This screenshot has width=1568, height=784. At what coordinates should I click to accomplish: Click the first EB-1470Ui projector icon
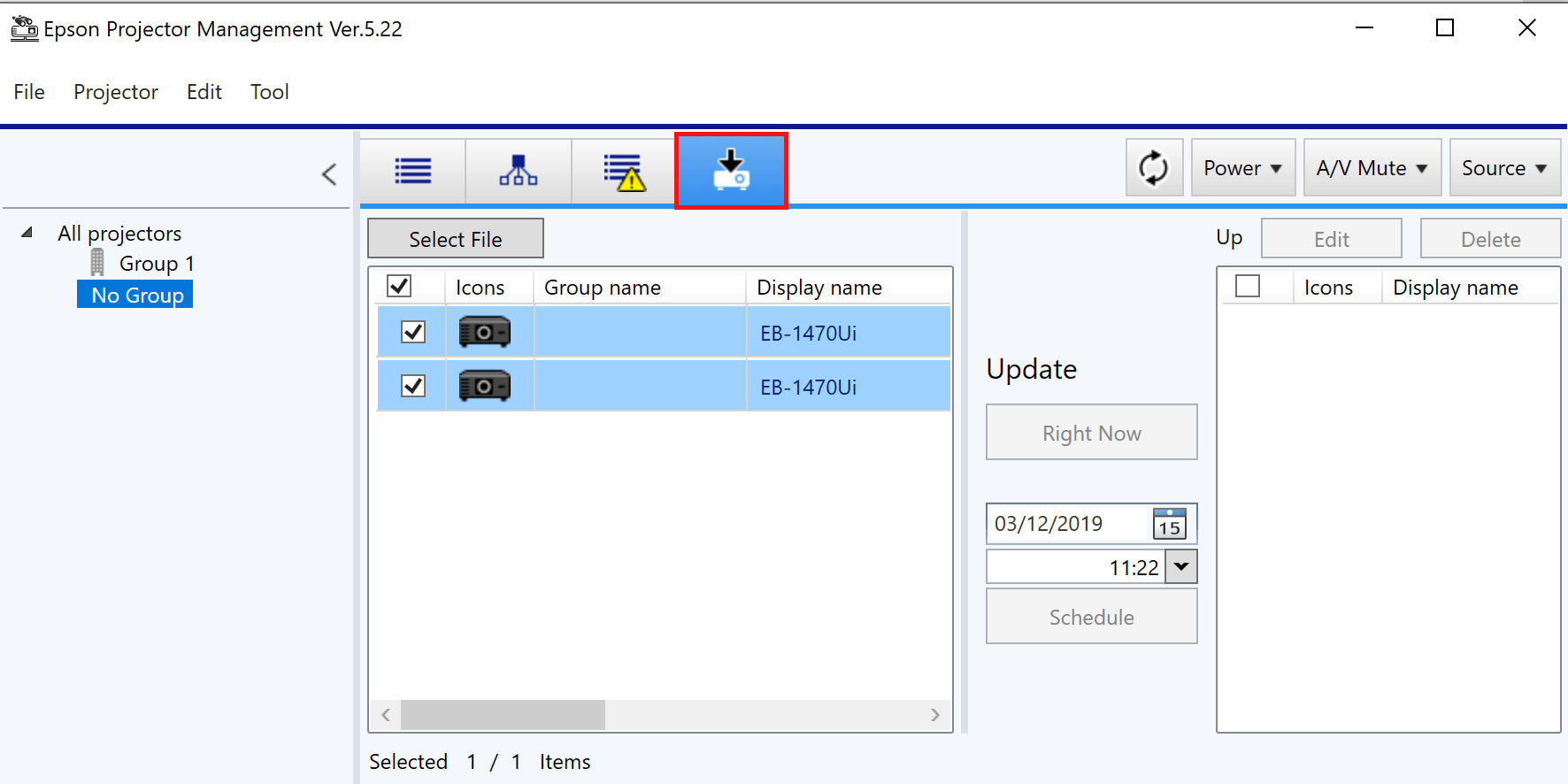click(485, 332)
